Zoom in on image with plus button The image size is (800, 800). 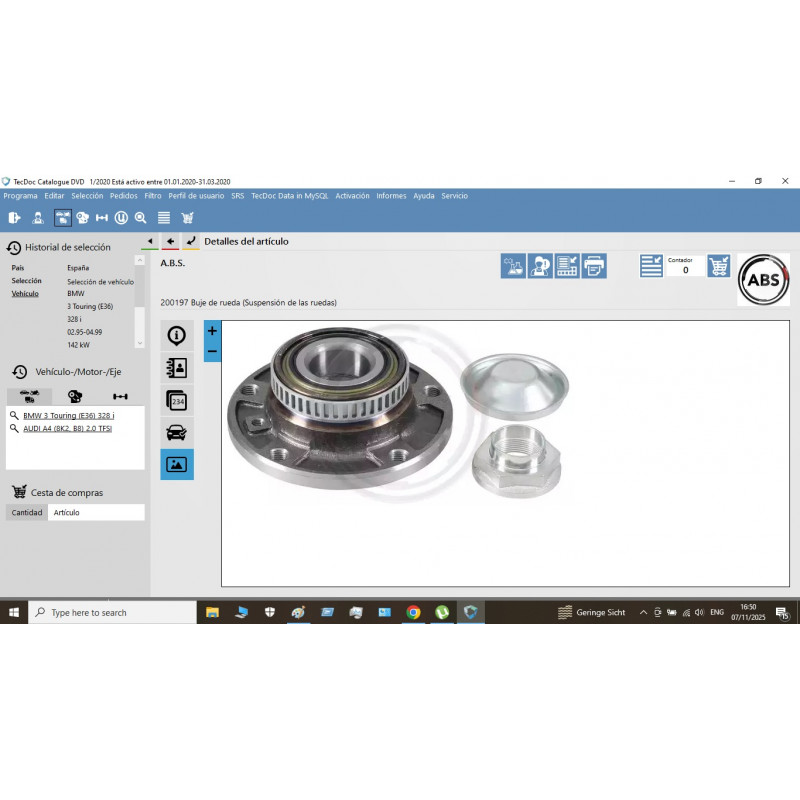point(212,331)
